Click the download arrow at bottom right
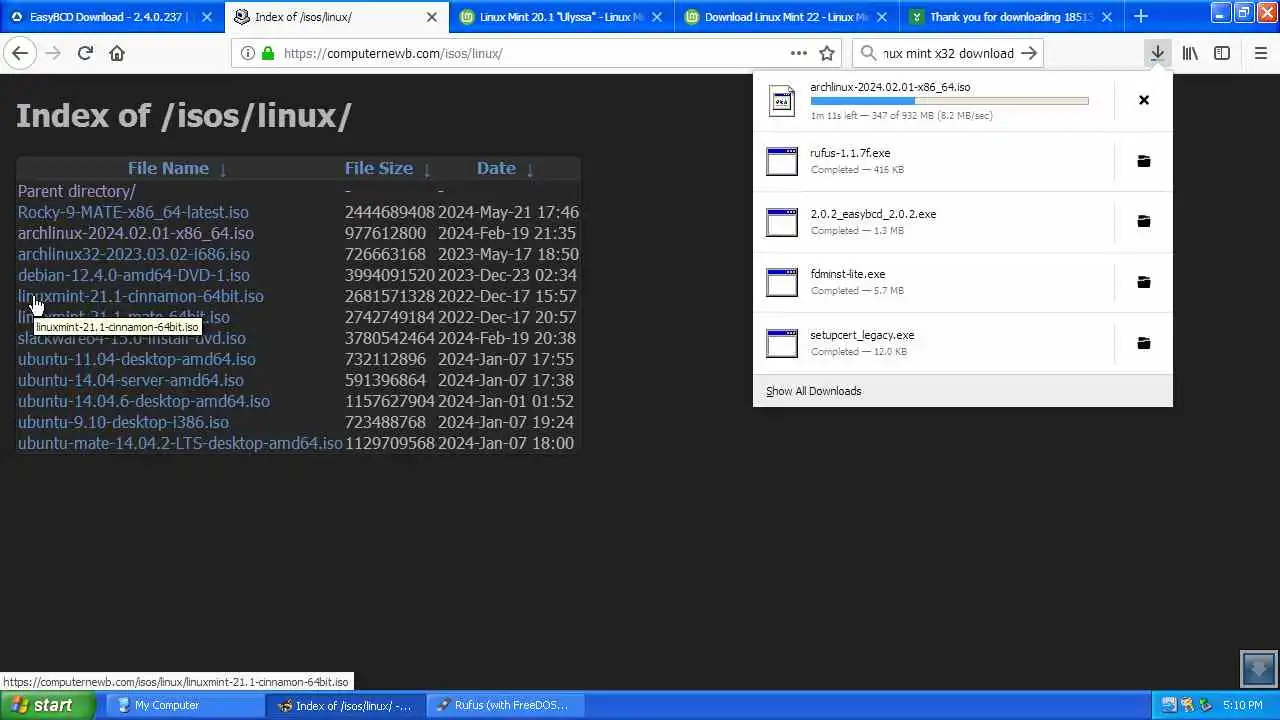 [x=1259, y=668]
